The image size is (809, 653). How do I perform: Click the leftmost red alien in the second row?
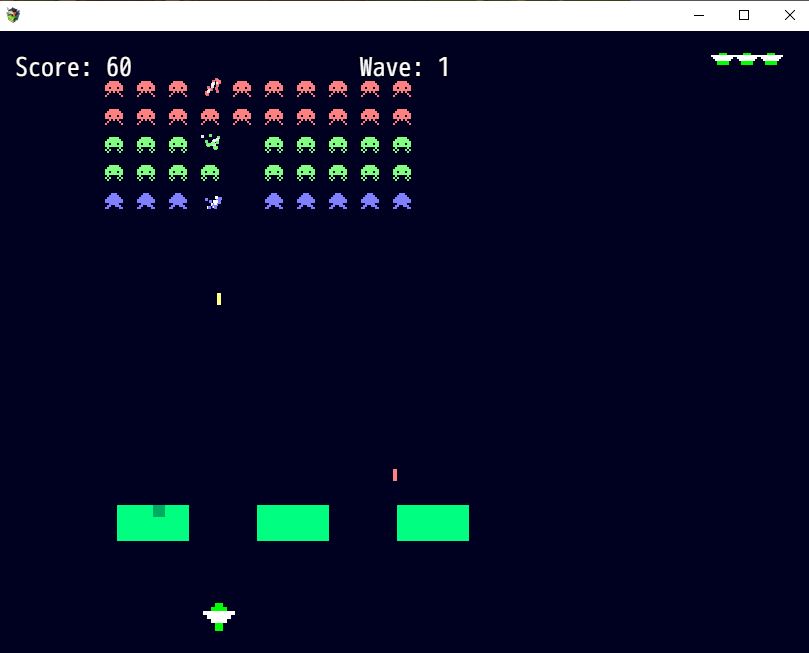click(x=114, y=117)
